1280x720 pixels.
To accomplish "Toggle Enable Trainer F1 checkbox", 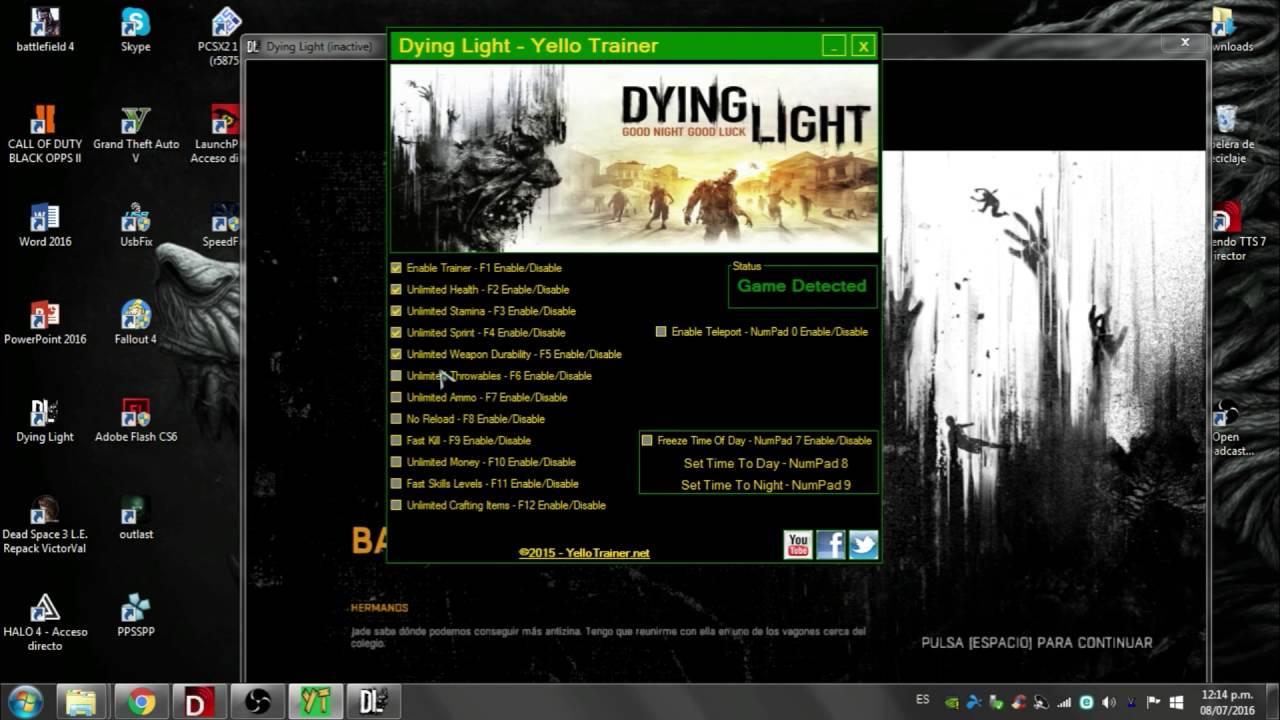I will point(396,268).
